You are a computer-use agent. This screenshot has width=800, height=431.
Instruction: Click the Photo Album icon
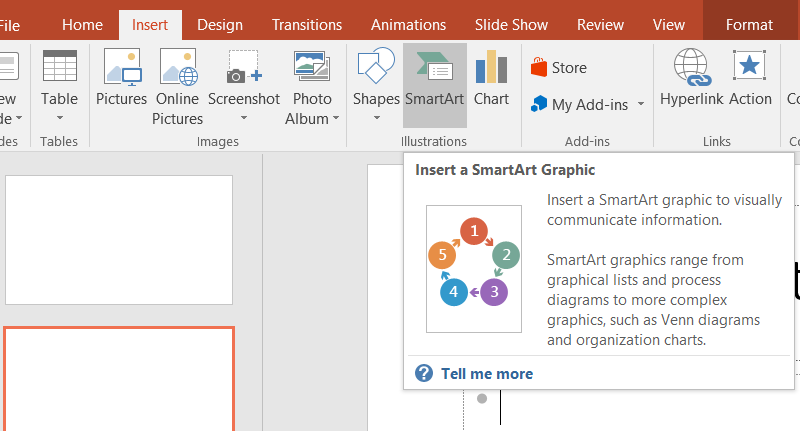click(312, 68)
